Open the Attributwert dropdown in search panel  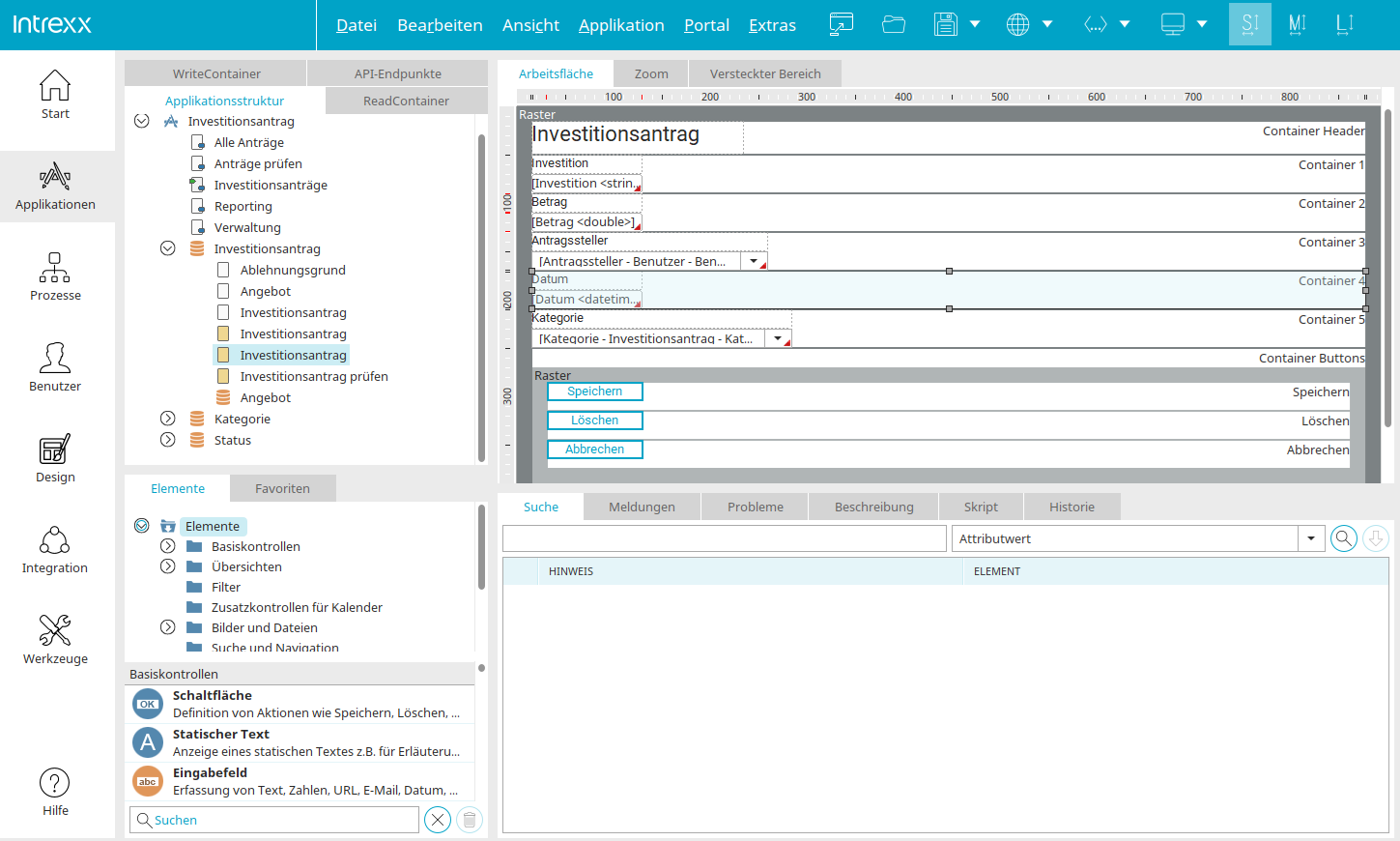tap(1311, 538)
